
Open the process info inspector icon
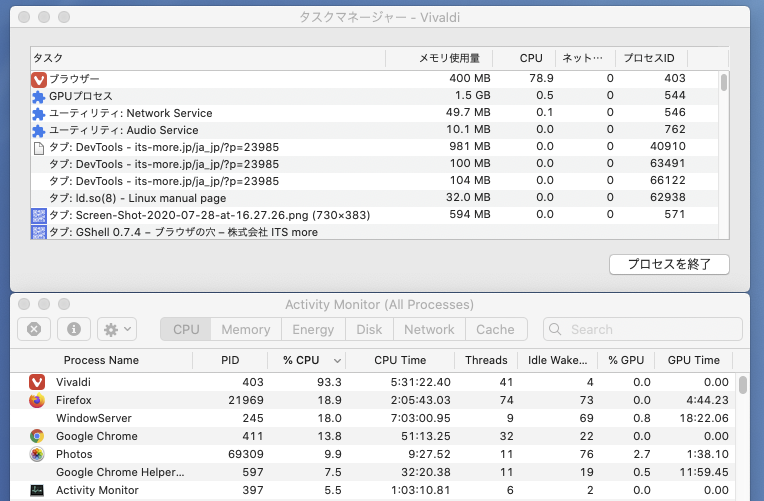[73, 329]
